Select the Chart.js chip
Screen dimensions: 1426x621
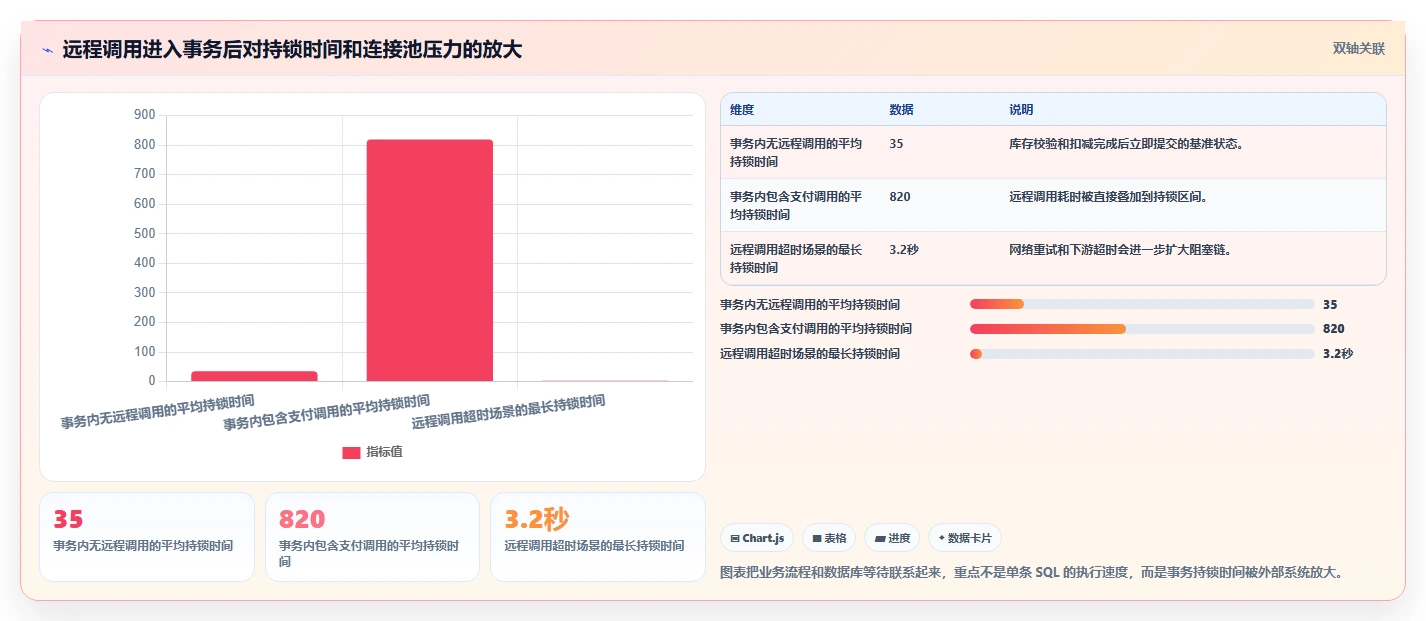click(x=757, y=538)
